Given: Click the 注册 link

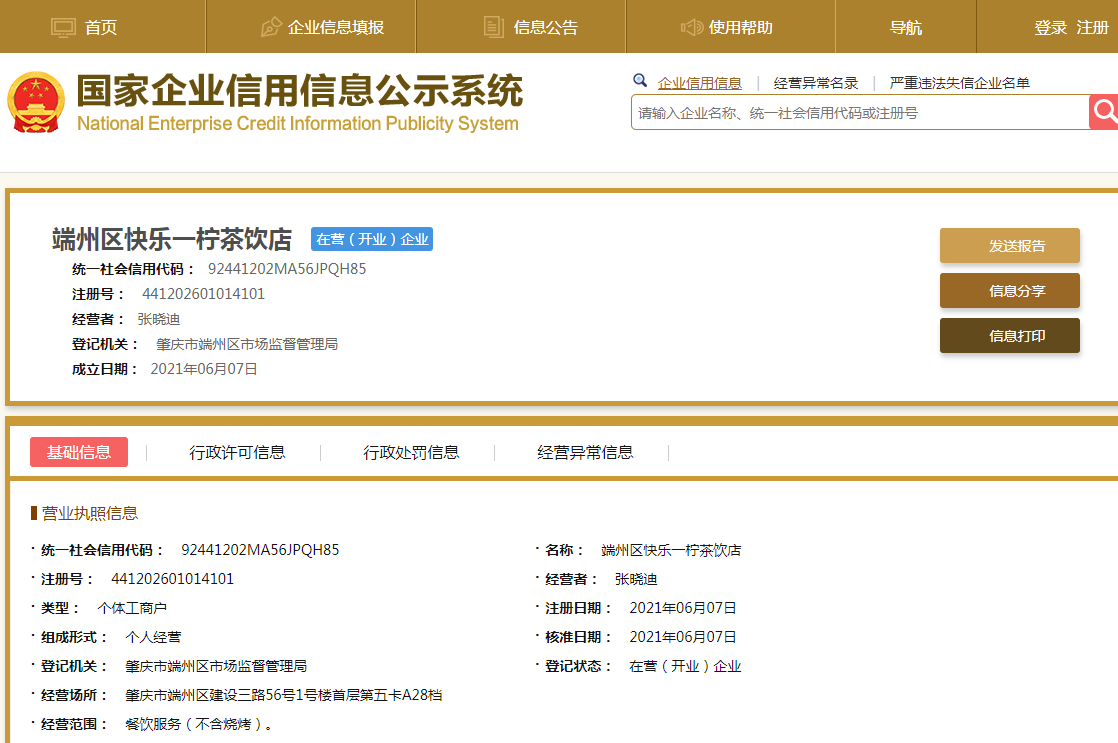Looking at the screenshot, I should (1092, 28).
